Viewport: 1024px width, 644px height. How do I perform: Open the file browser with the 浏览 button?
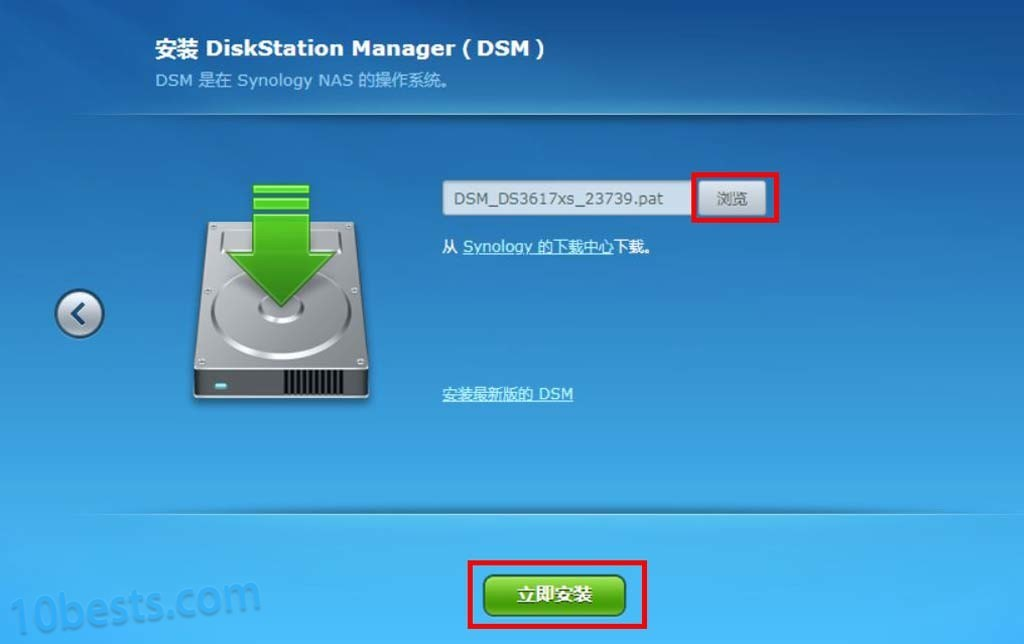[731, 199]
